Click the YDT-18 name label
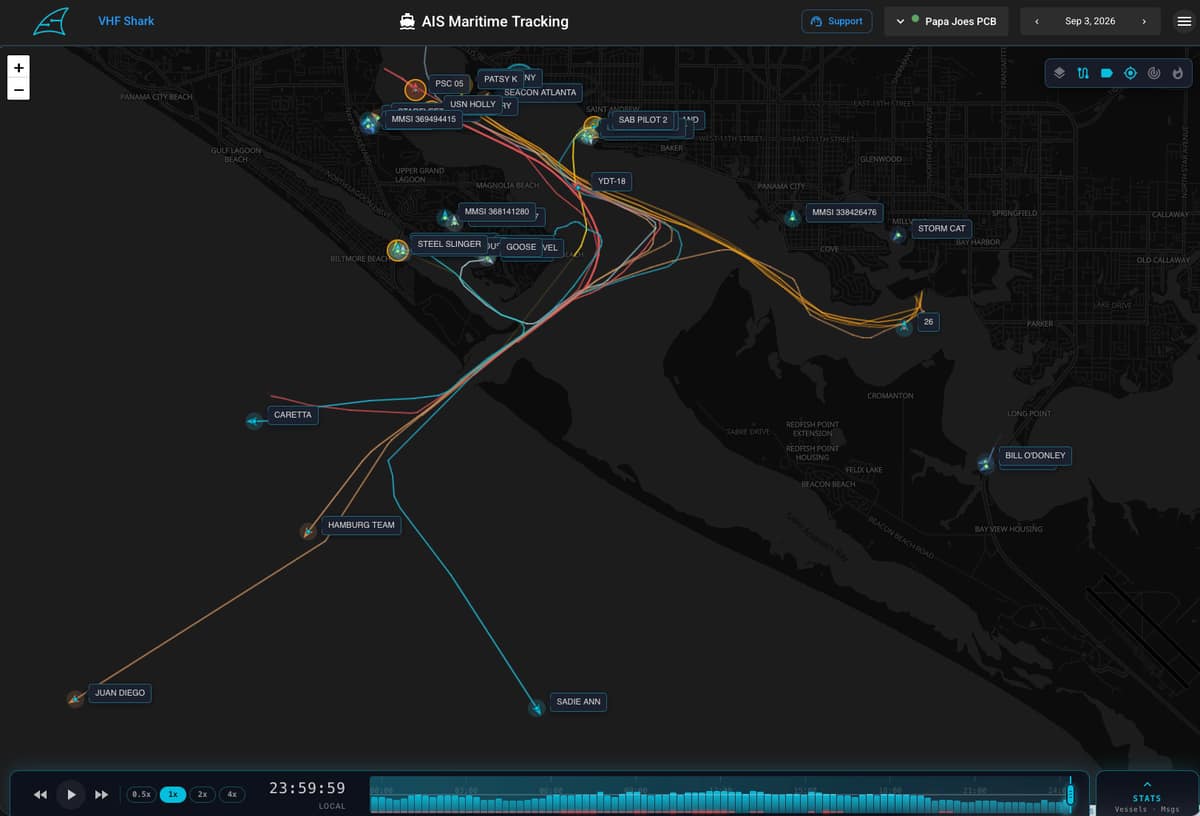 (x=611, y=181)
